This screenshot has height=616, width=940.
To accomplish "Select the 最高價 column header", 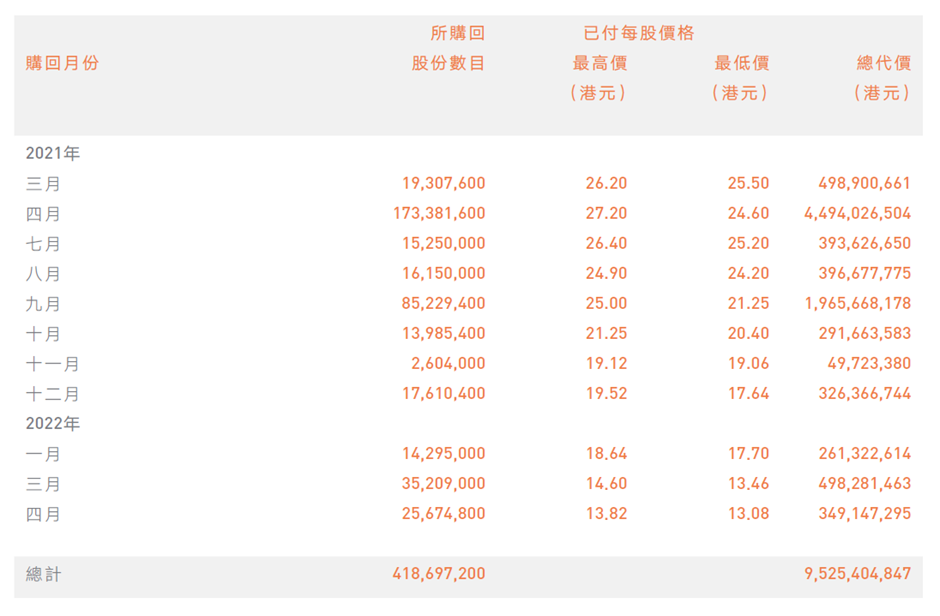I will coord(599,63).
